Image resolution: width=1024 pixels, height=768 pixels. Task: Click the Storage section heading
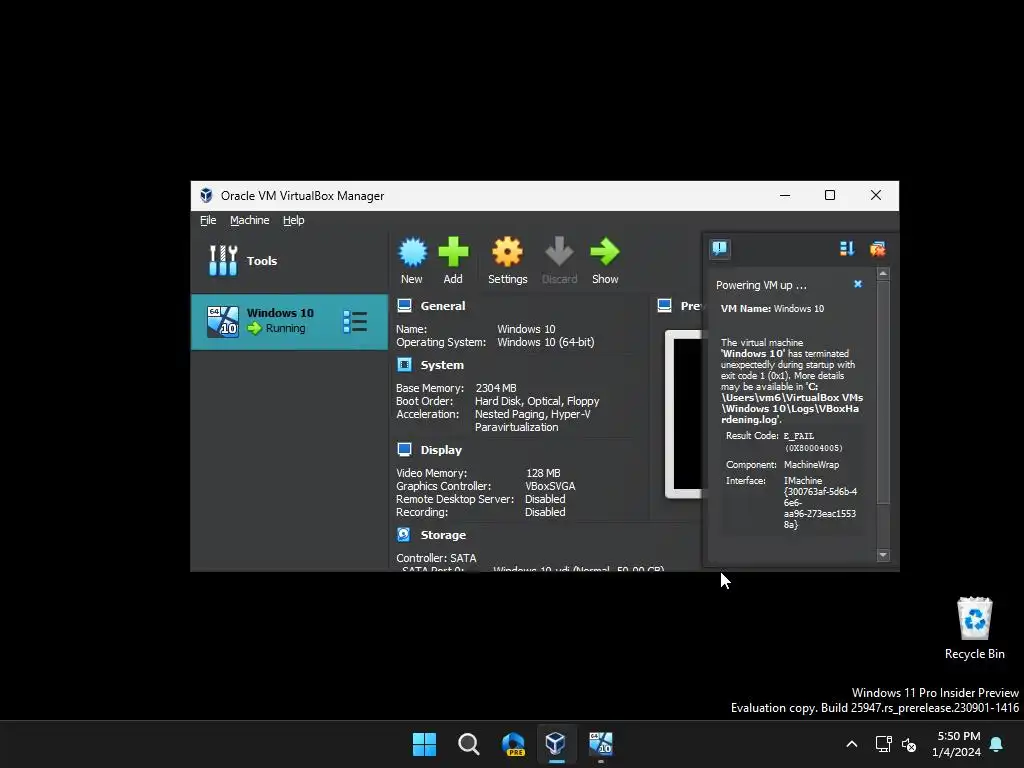(x=443, y=535)
